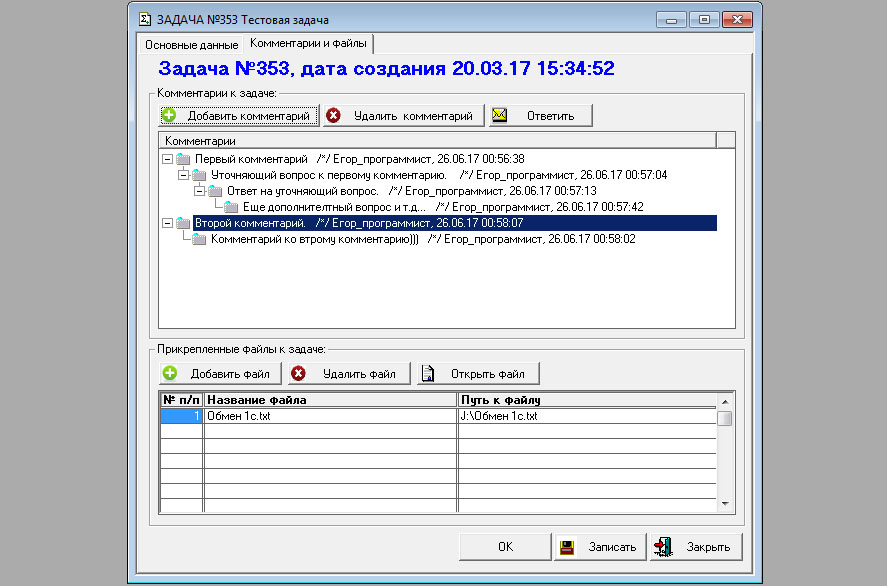
Task: Click the red X icon on Удалить файл
Action: coord(298,374)
